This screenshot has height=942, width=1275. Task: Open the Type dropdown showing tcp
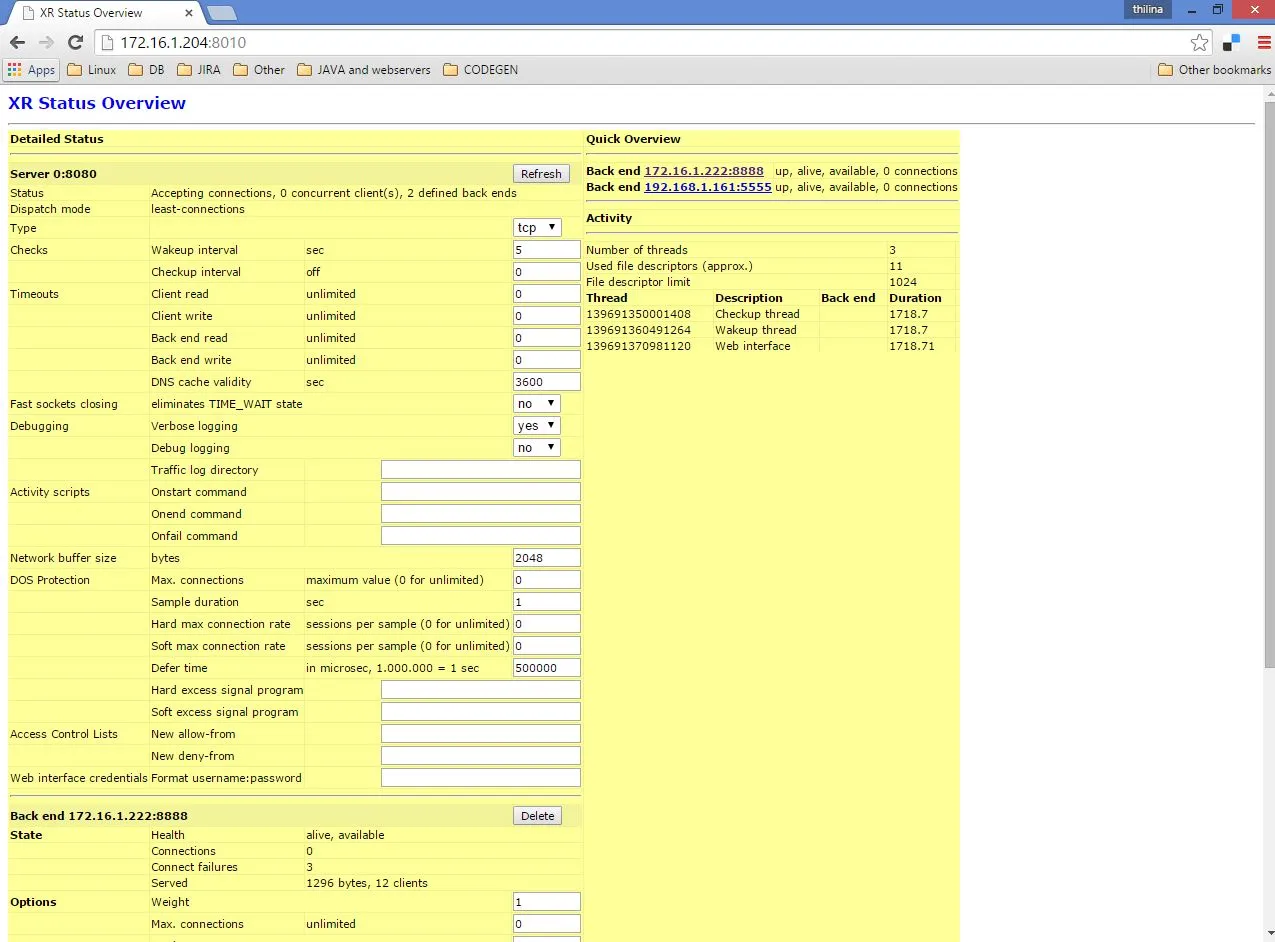click(537, 228)
